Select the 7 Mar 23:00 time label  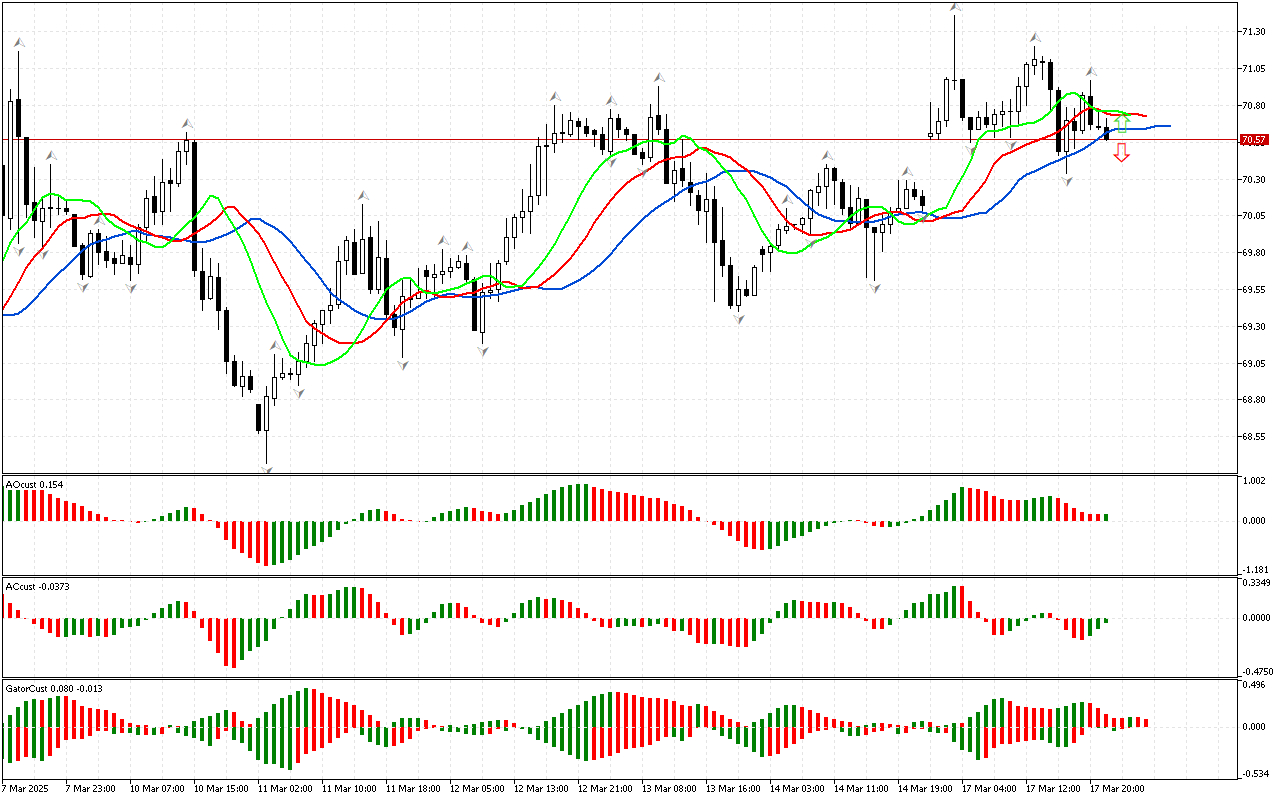point(90,789)
